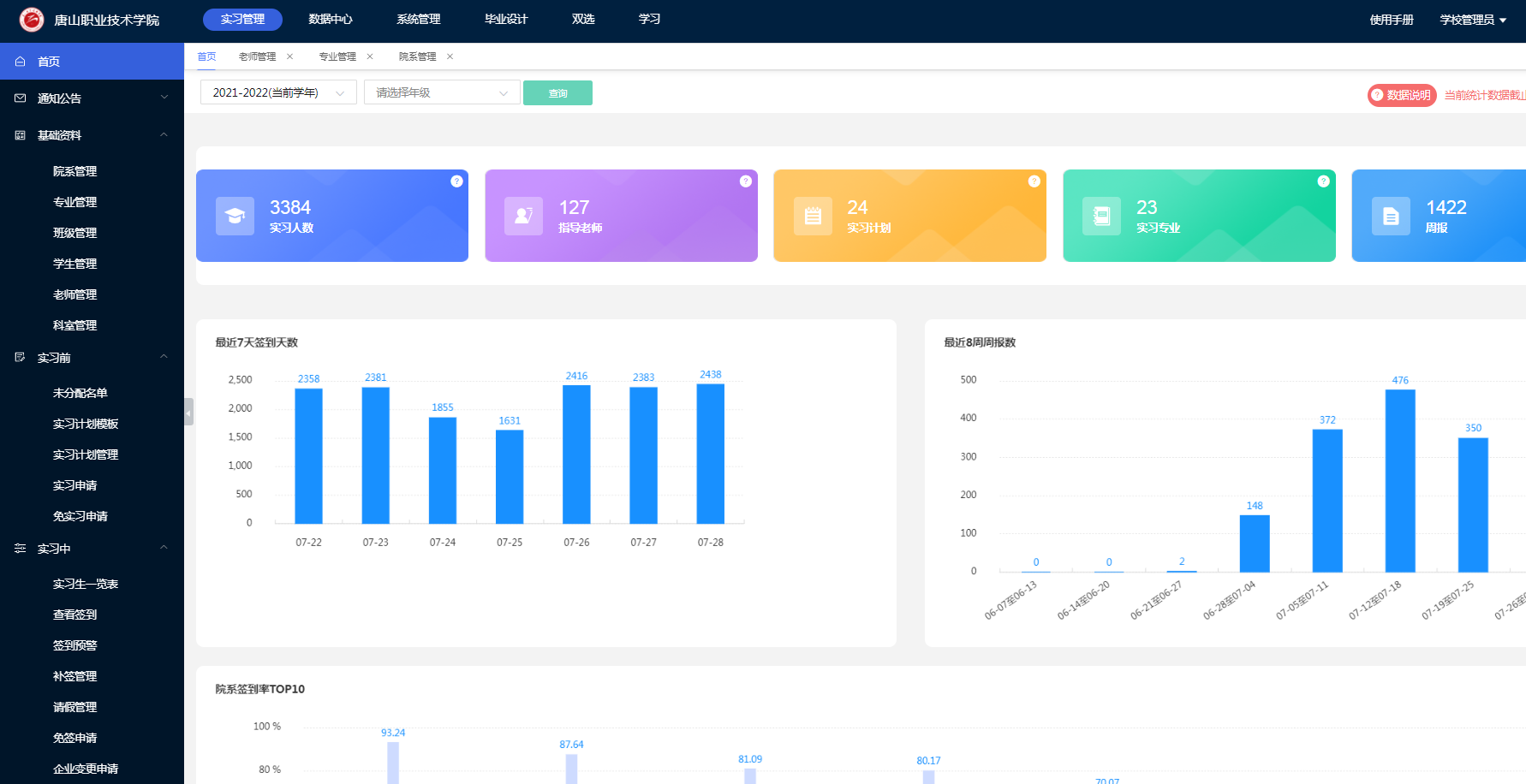Open 学生管理 in the sidebar
This screenshot has height=784, width=1526.
click(x=75, y=264)
